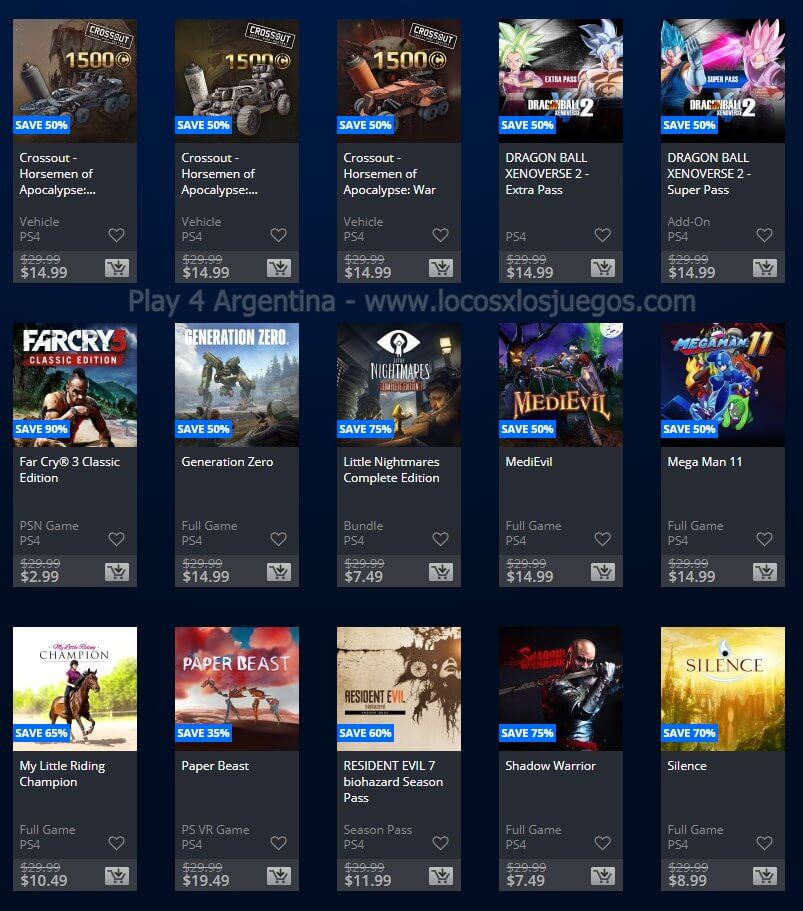Open the Little Nightmares Complete Edition title

pyautogui.click(x=392, y=470)
